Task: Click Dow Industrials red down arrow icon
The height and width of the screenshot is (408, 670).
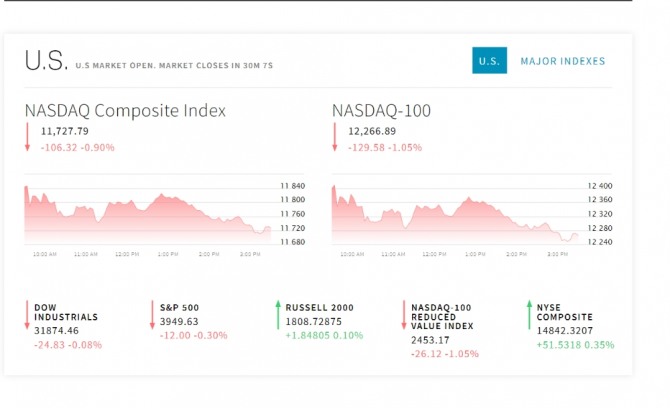Action: pyautogui.click(x=28, y=314)
